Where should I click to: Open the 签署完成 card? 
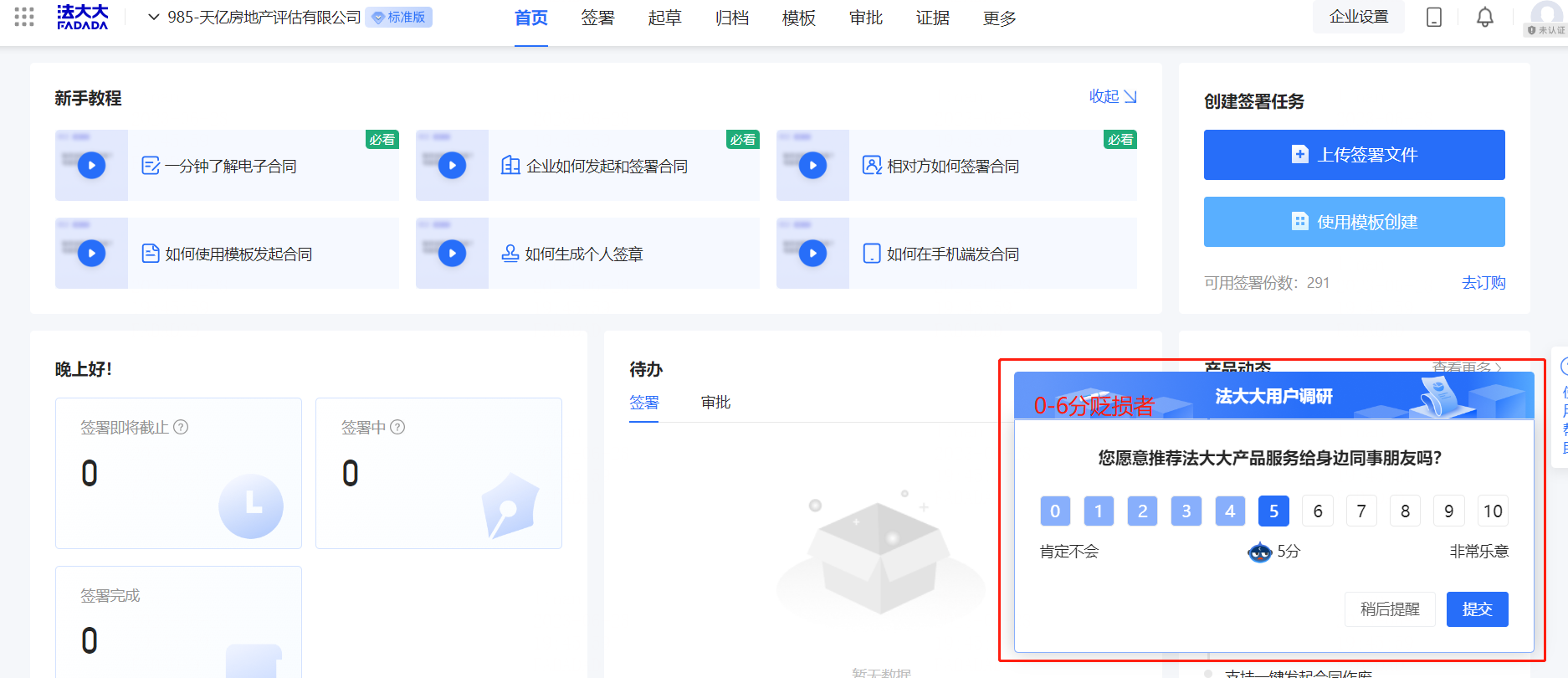pos(178,622)
